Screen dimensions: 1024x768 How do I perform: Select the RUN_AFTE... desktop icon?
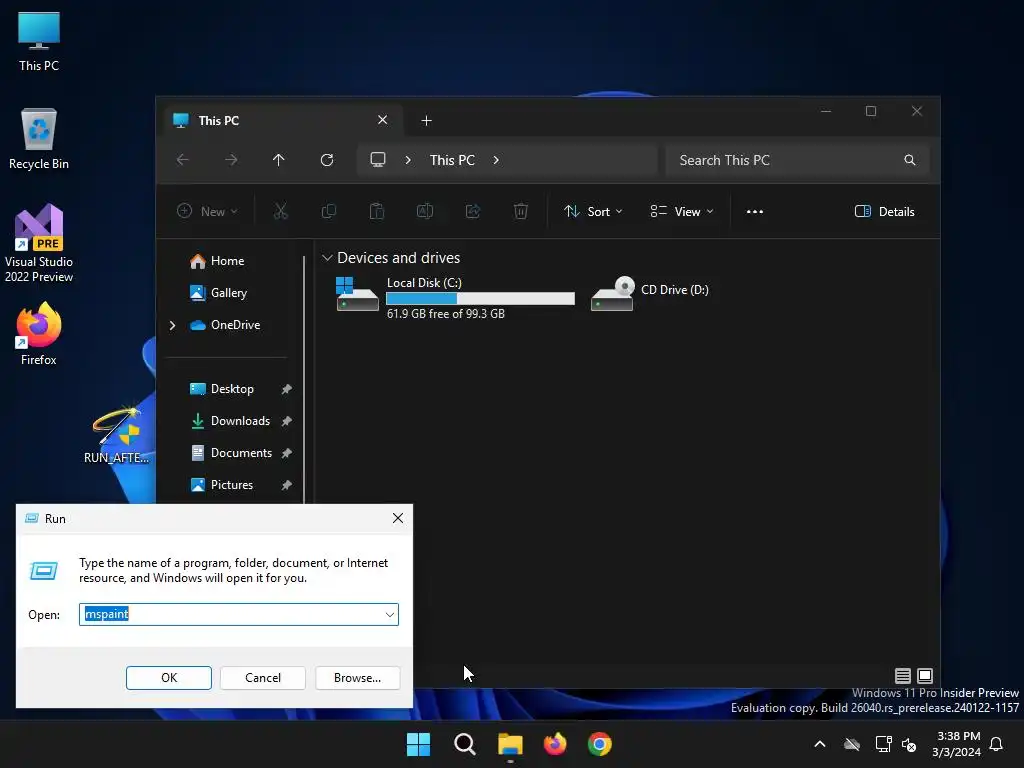116,436
